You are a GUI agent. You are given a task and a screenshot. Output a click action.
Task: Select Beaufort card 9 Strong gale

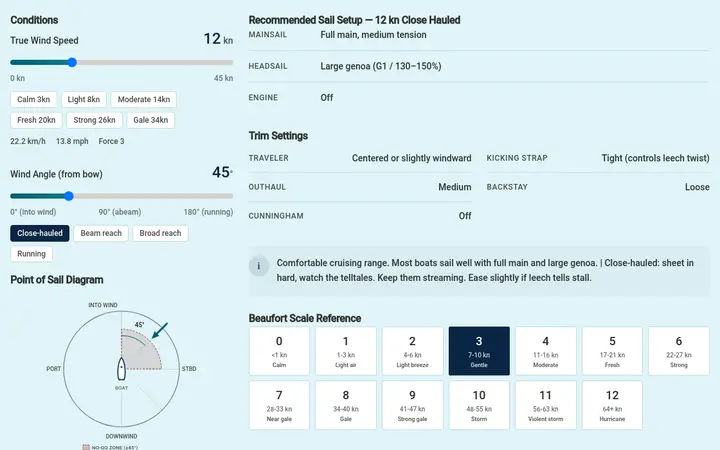click(x=412, y=405)
